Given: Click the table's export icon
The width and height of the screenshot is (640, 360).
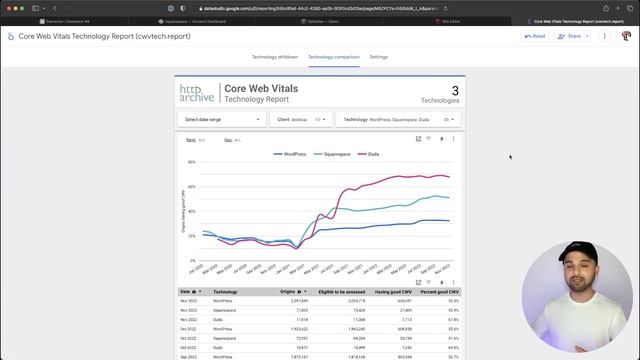Looking at the screenshot, I should coord(418,282).
